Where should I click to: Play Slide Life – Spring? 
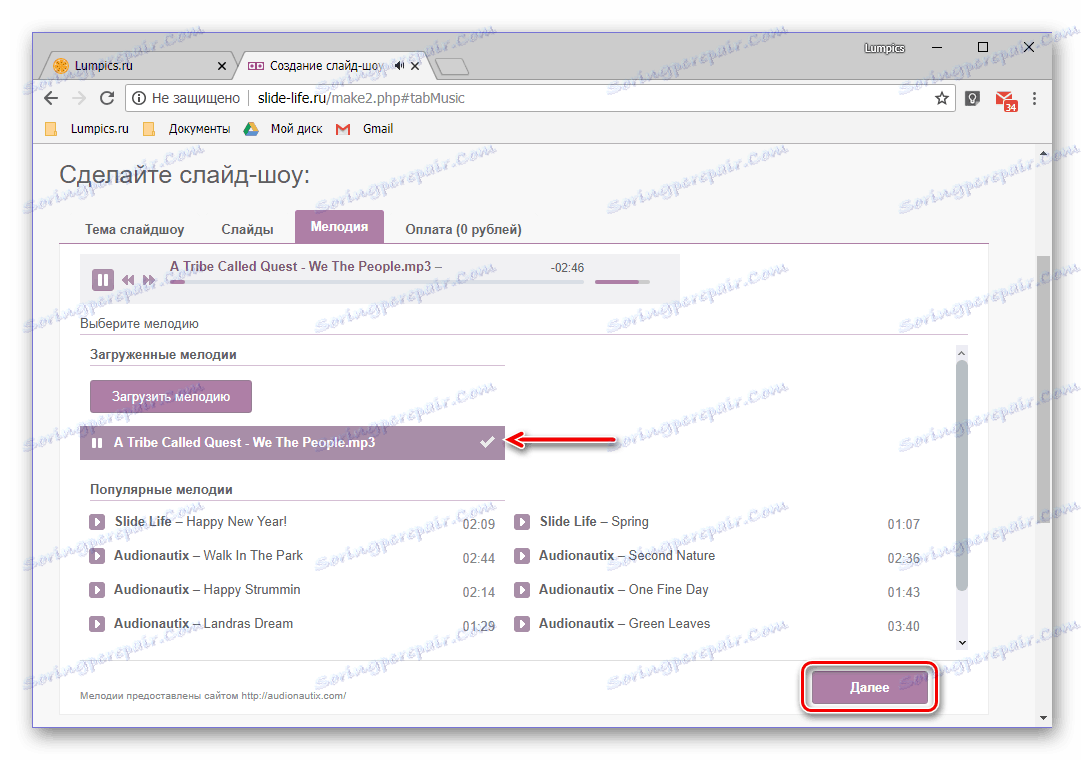click(x=522, y=522)
